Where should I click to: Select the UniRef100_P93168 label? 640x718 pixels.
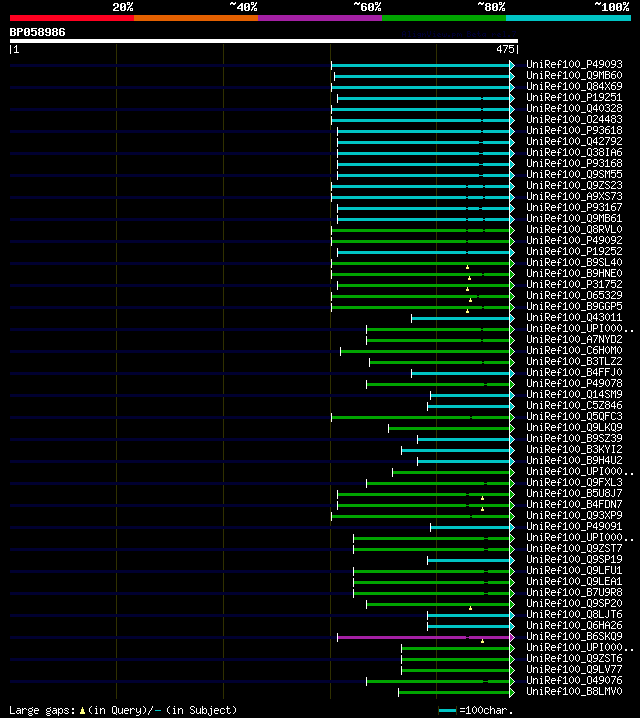pos(574,163)
